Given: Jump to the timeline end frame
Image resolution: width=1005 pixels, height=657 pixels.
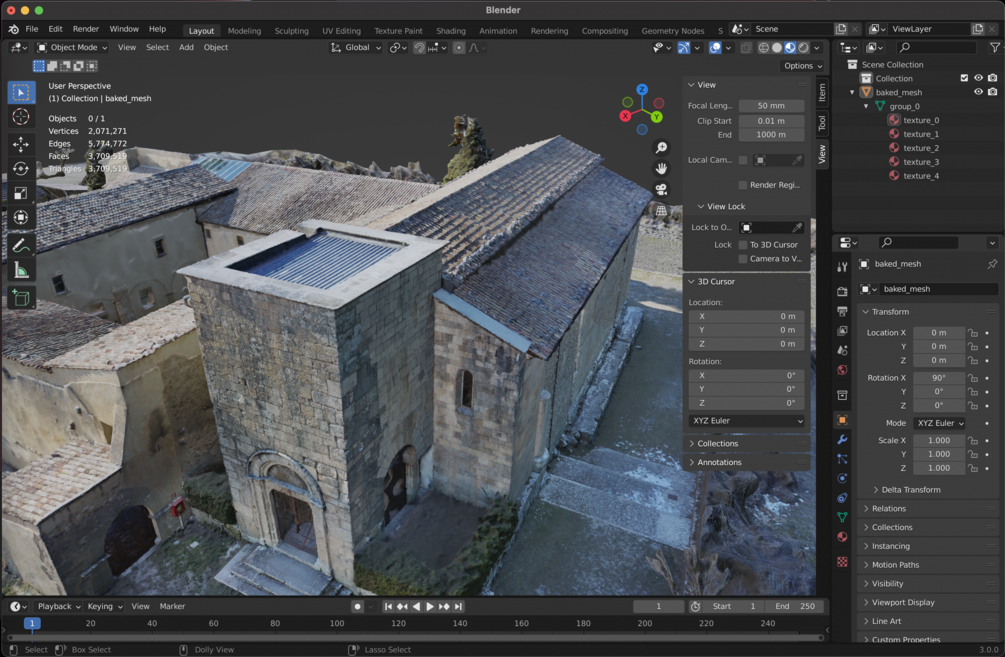Looking at the screenshot, I should (458, 606).
